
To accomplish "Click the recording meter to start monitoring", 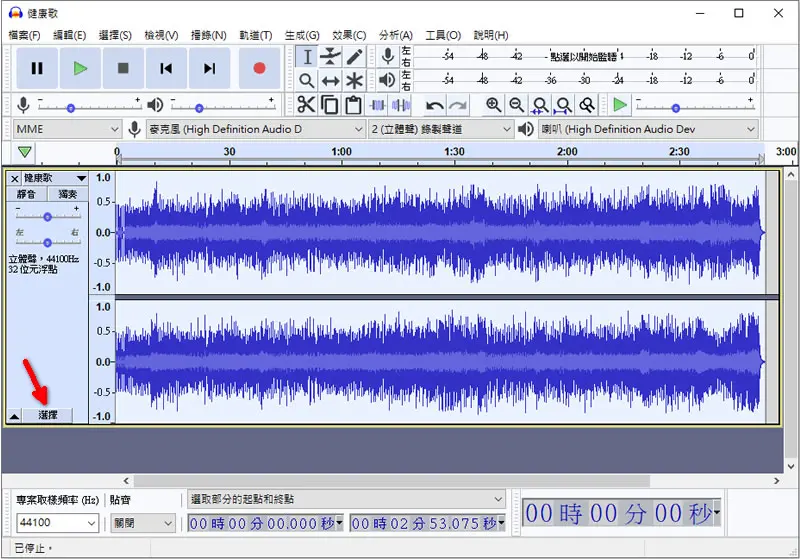I will click(x=584, y=56).
